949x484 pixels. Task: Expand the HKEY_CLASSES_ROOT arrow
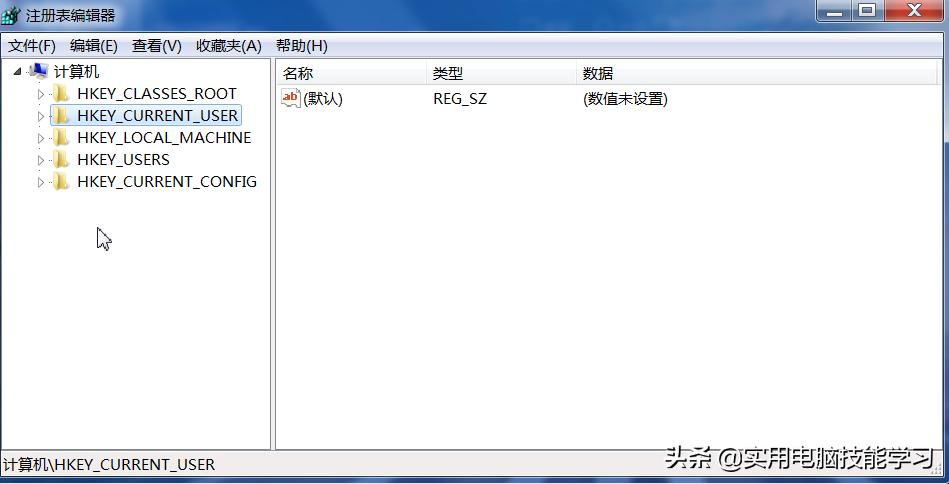click(x=41, y=94)
